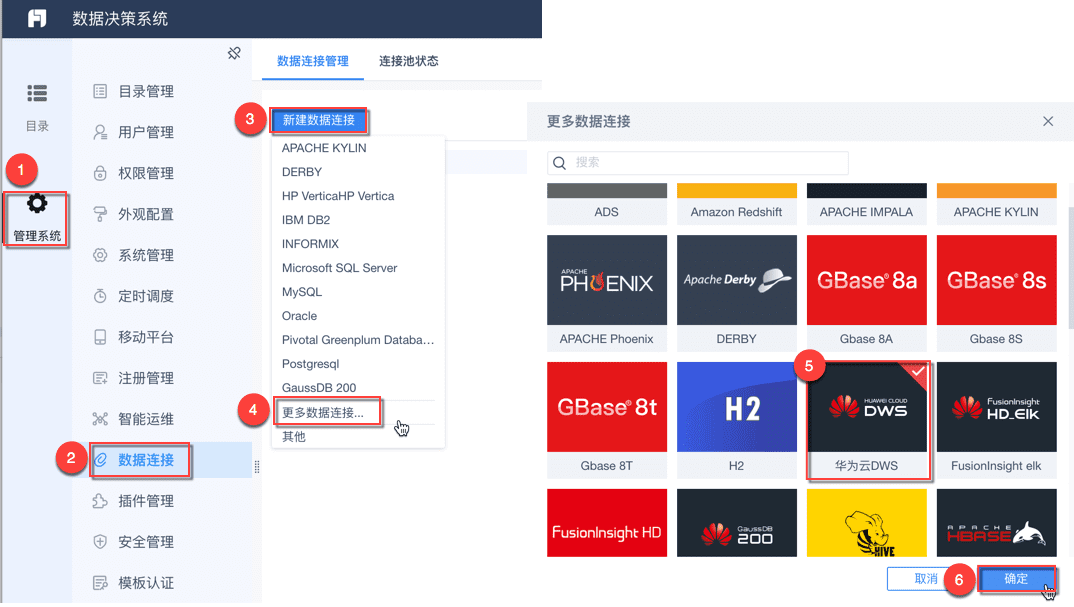Click the 管理系统 gear icon
Screen dimensions: 1074x607
[37, 203]
